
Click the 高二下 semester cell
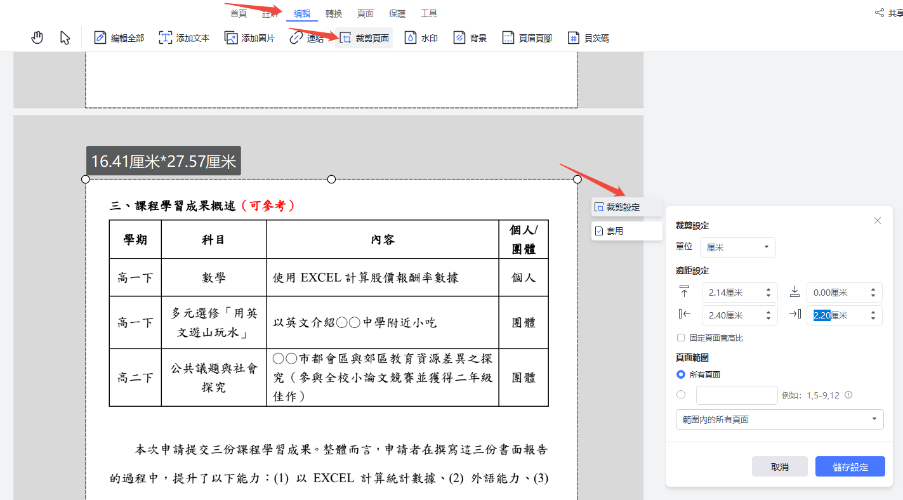[x=135, y=377]
